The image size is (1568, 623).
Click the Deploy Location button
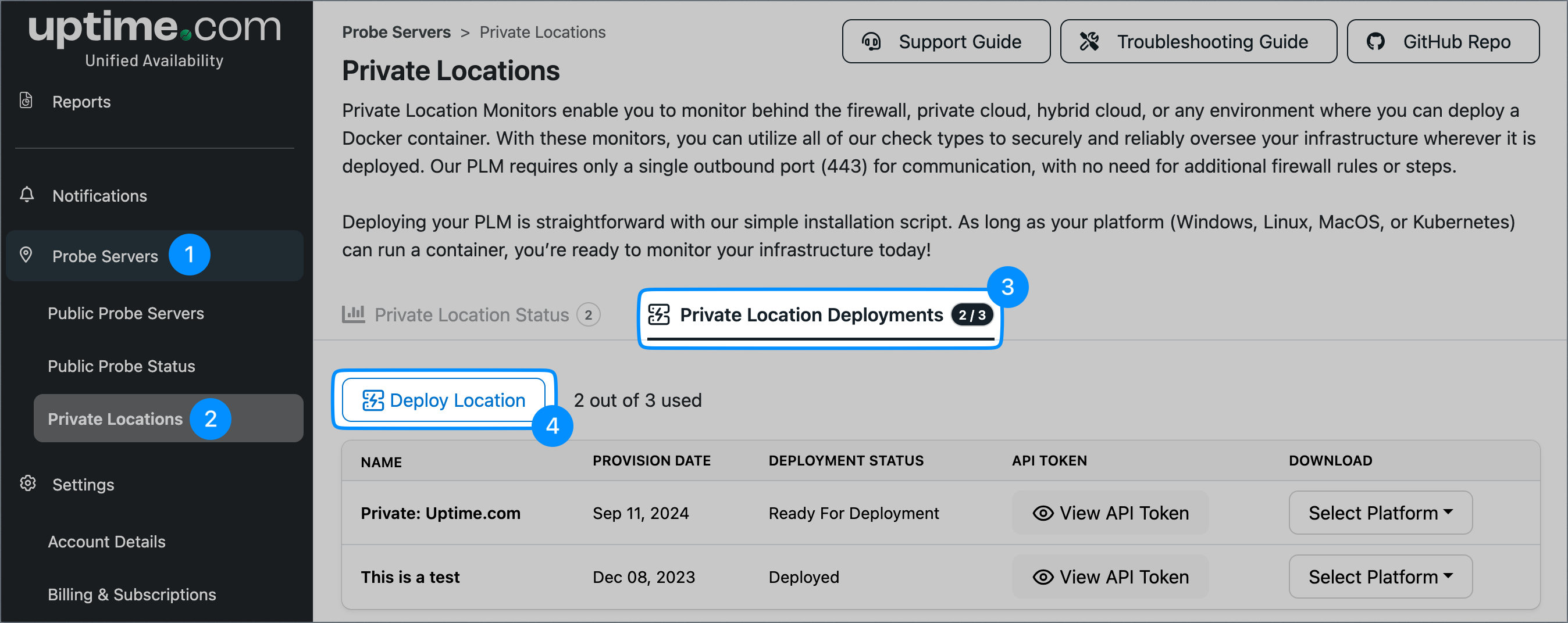443,400
